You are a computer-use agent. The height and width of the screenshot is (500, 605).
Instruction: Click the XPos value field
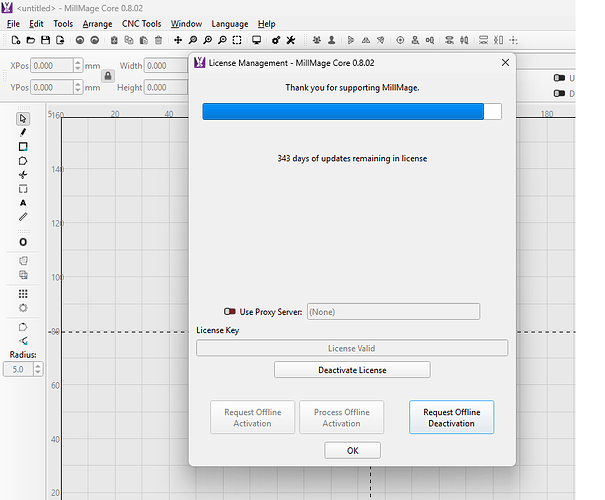52,66
